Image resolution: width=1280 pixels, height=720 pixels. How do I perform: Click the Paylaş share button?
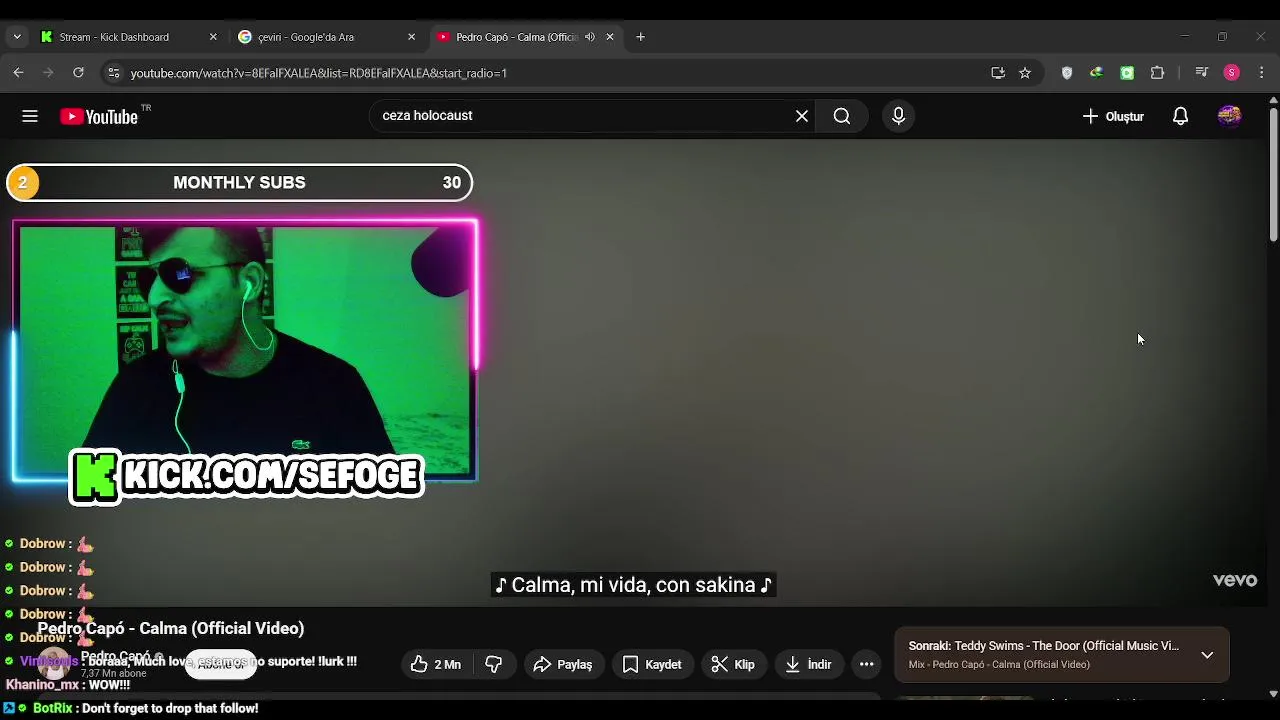click(x=563, y=664)
